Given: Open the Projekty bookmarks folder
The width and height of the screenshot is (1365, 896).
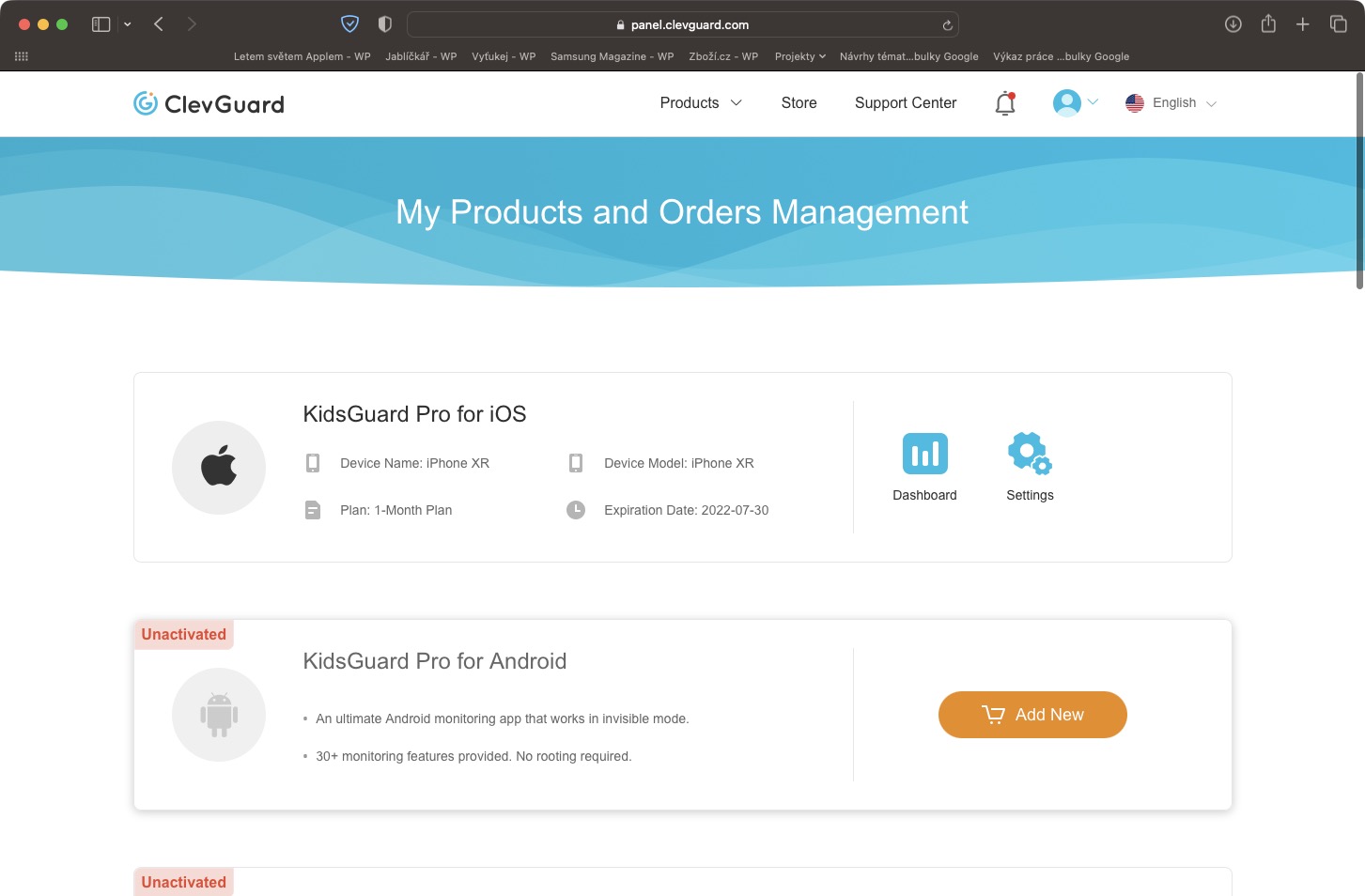Looking at the screenshot, I should pyautogui.click(x=800, y=56).
